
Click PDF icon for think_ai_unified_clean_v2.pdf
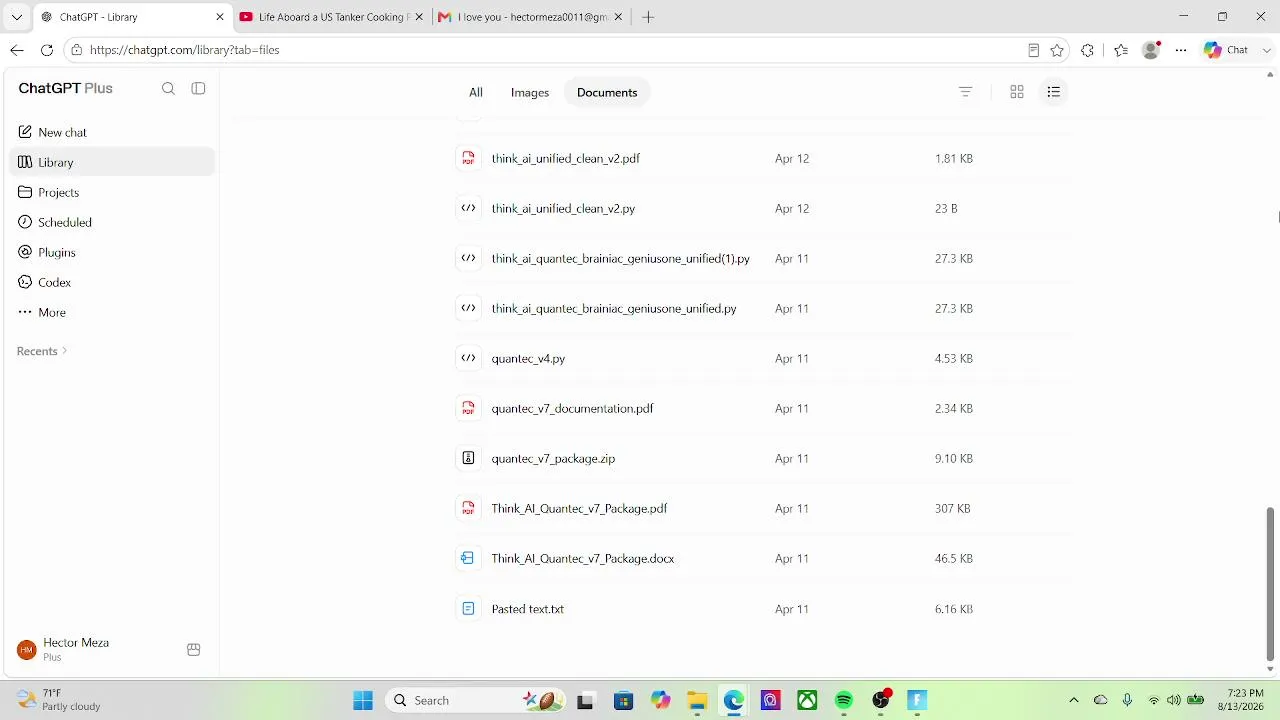click(x=468, y=158)
